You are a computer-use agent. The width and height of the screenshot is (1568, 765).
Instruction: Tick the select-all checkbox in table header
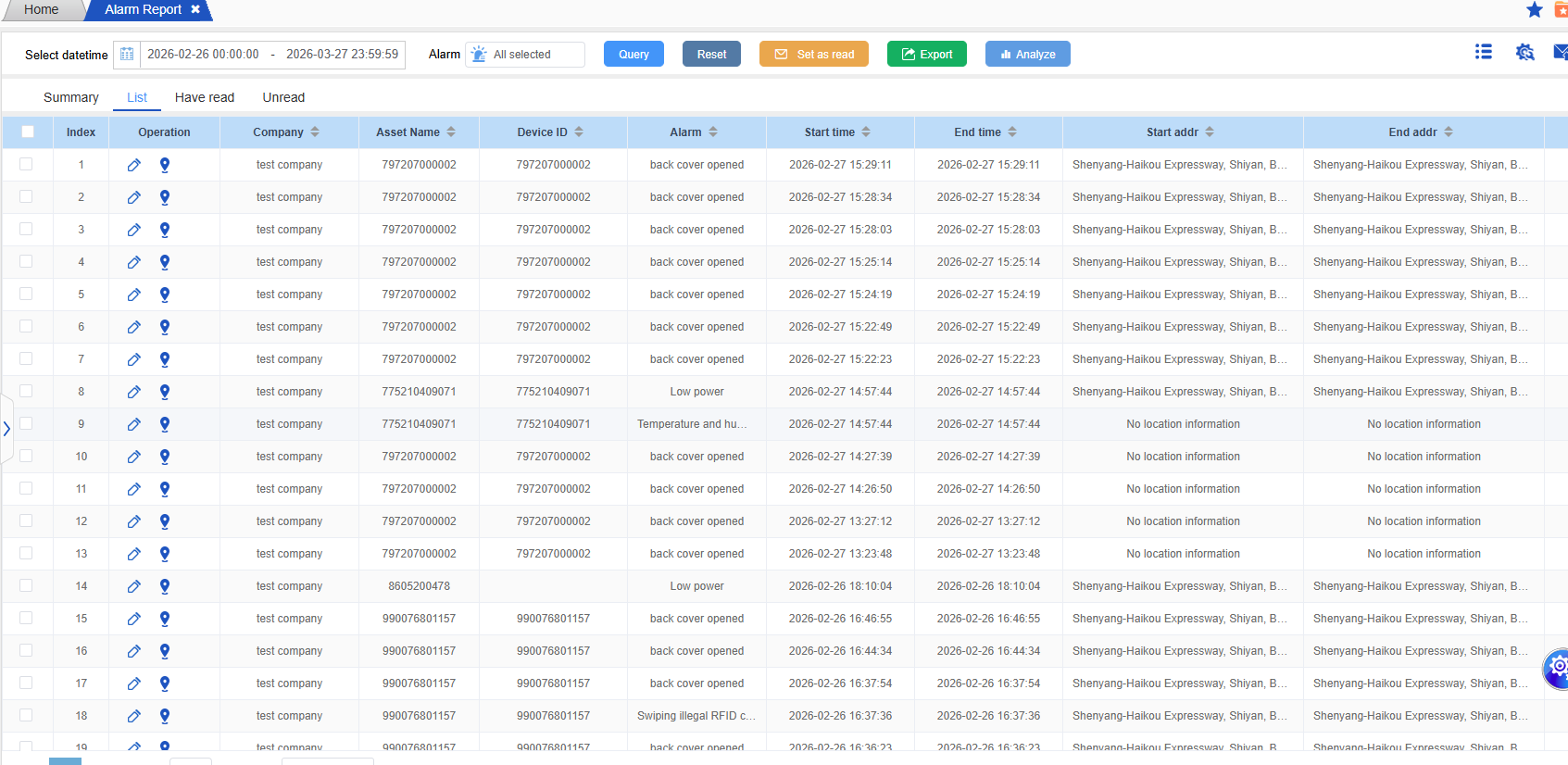(x=28, y=132)
